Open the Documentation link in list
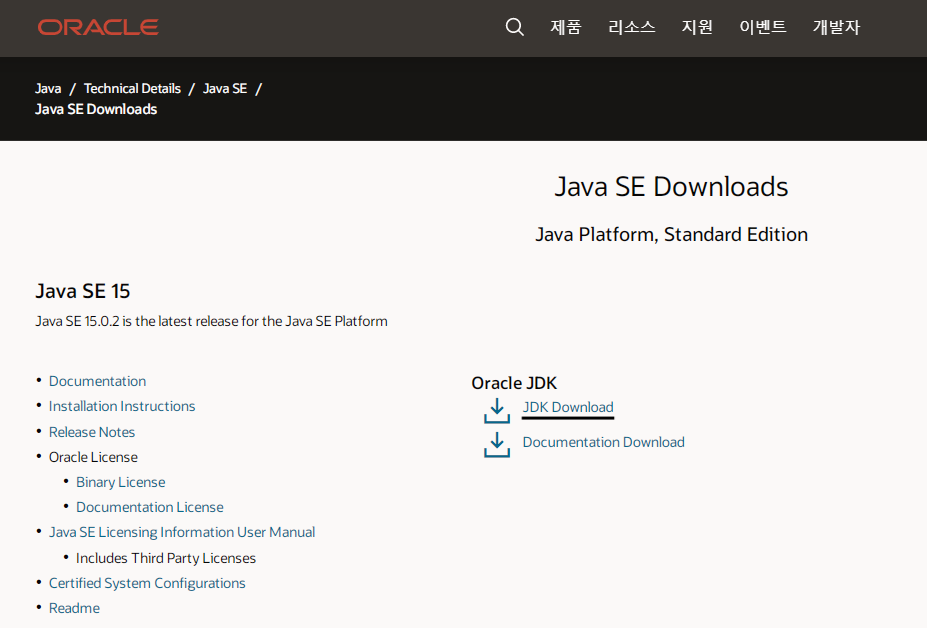The height and width of the screenshot is (628, 927). pos(98,381)
